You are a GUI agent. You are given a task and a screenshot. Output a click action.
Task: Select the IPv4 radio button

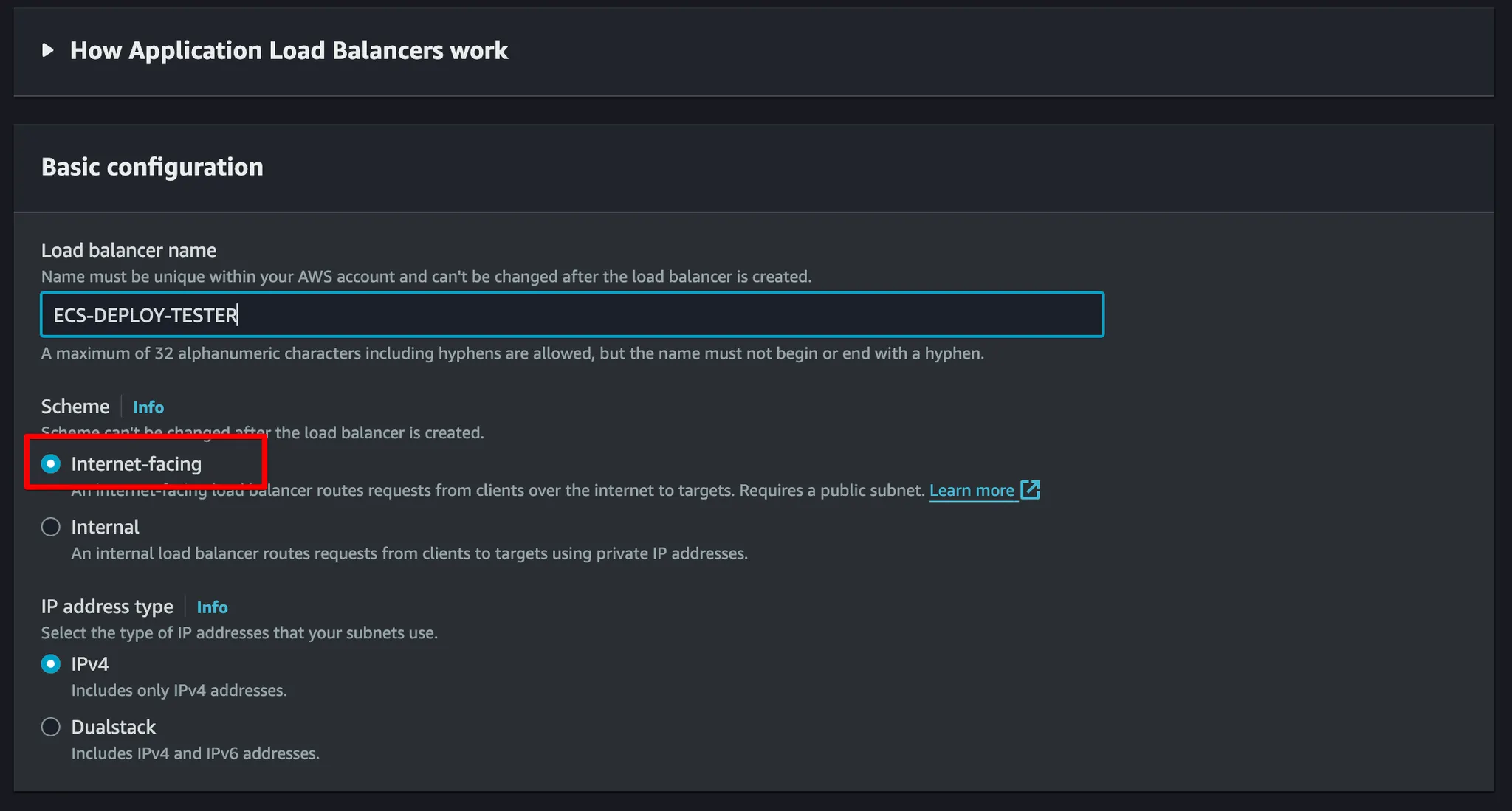51,664
